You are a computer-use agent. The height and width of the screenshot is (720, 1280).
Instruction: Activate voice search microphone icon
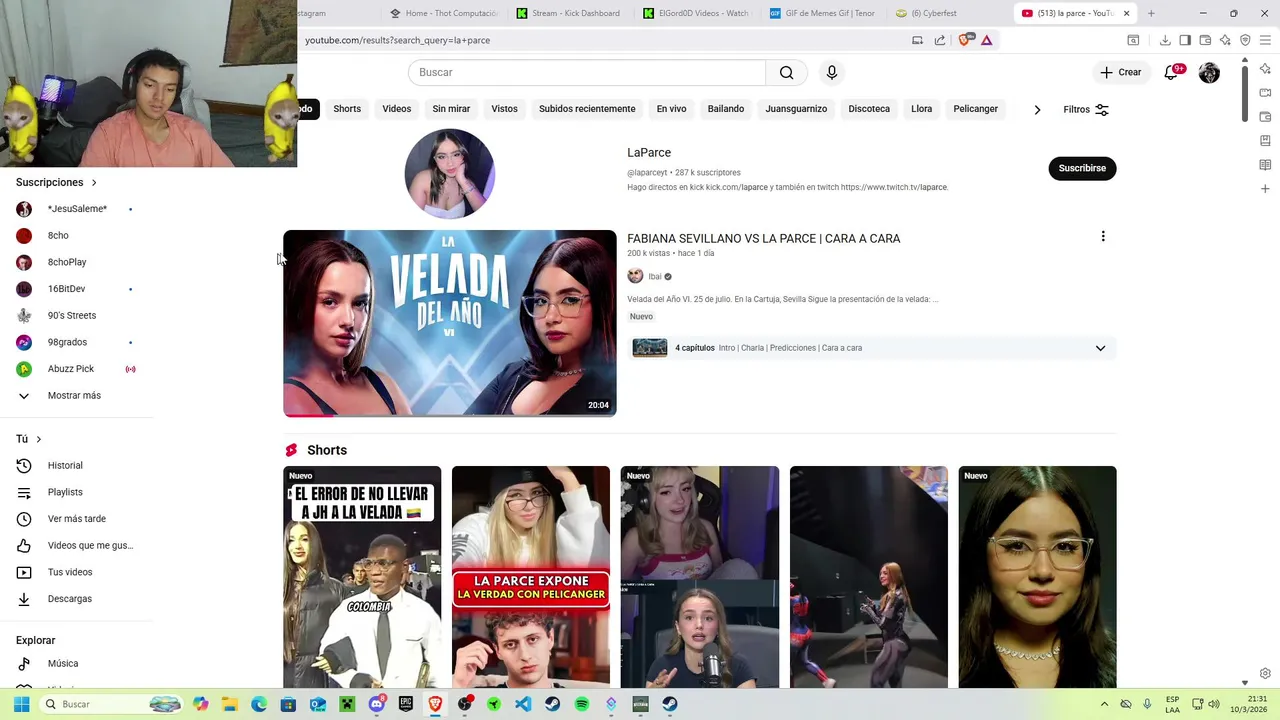pyautogui.click(x=831, y=72)
